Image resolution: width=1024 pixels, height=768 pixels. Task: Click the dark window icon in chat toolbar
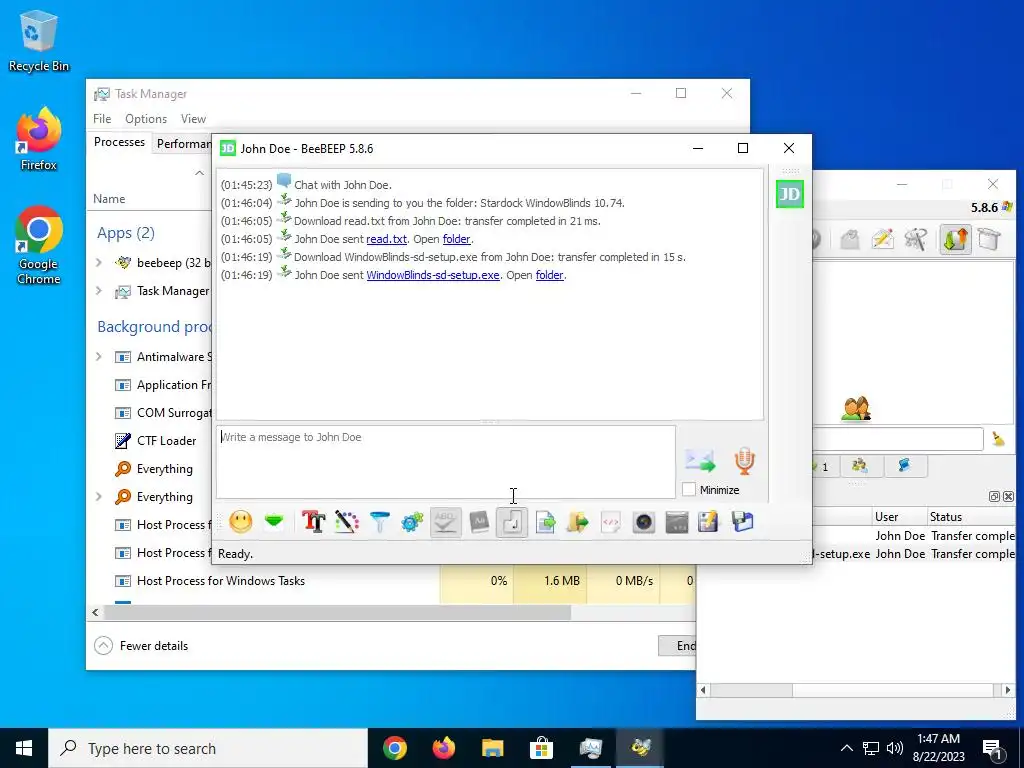pos(677,522)
